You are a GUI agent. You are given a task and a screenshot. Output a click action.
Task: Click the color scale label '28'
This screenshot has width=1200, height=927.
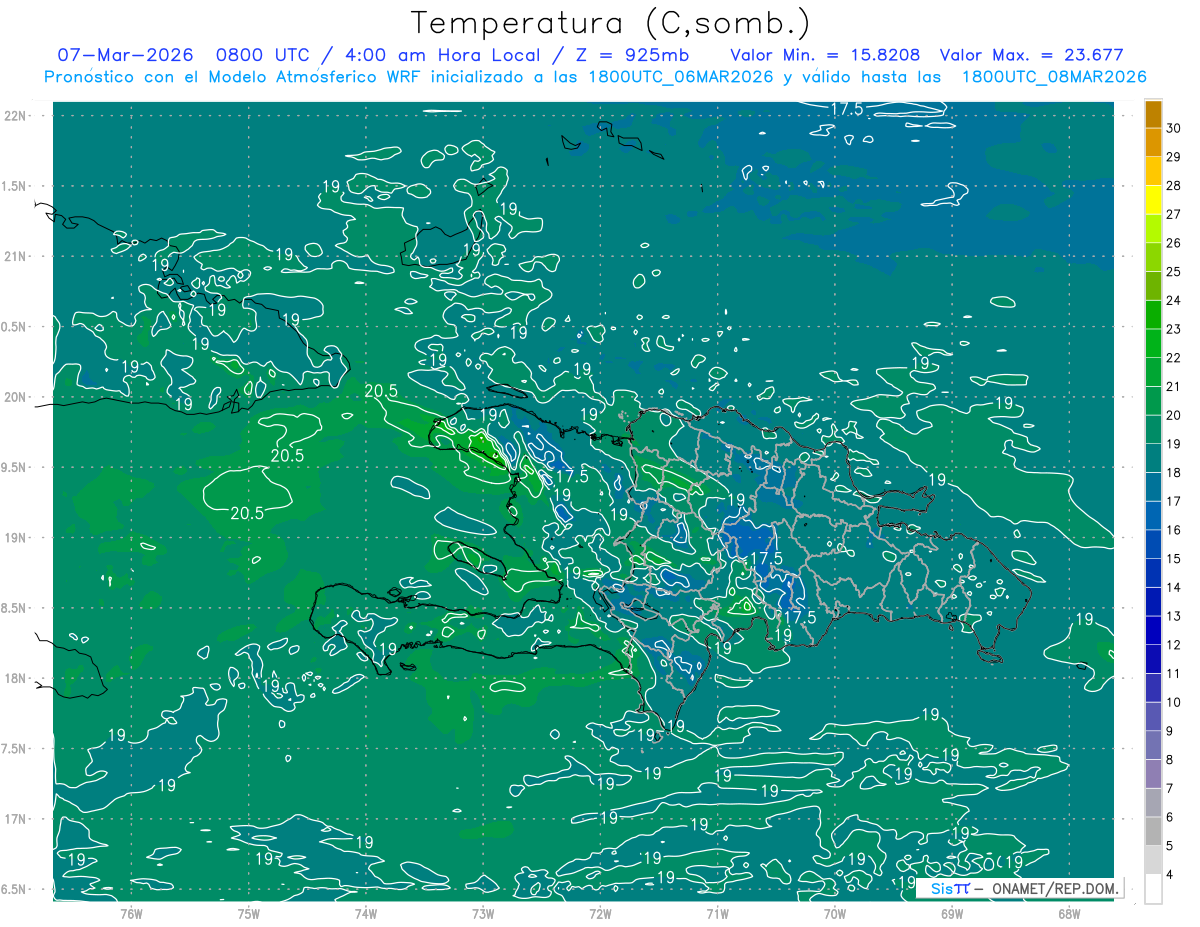(x=1173, y=185)
